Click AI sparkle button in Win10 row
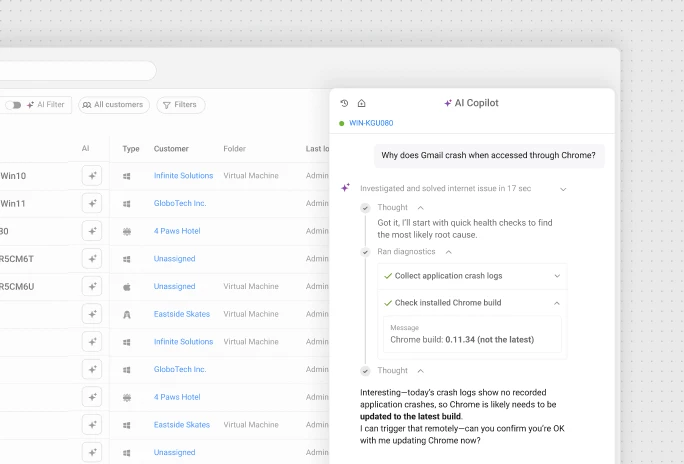This screenshot has width=684, height=464. click(x=92, y=176)
